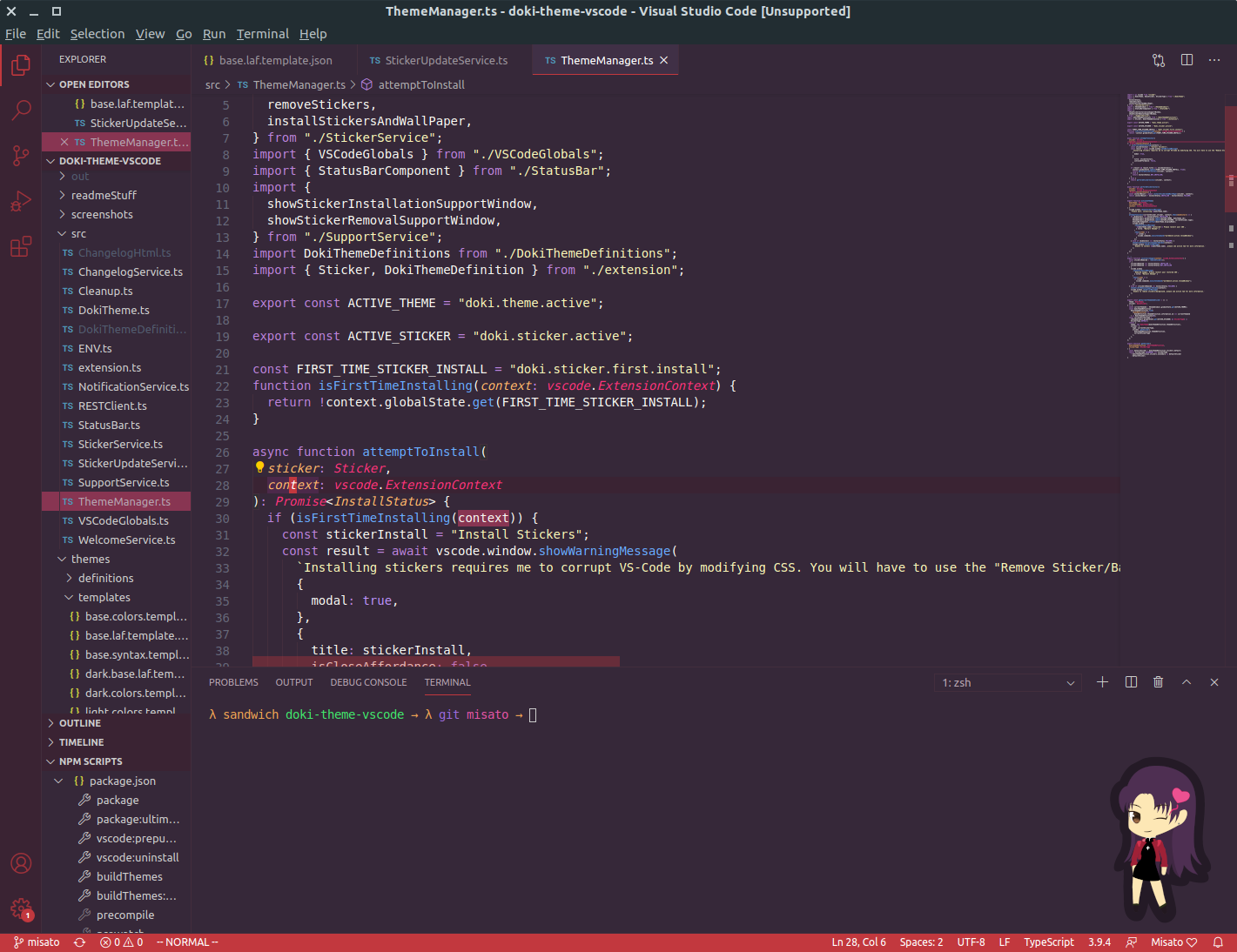This screenshot has width=1237, height=952.
Task: Click the attemptToInstall breadcrumb
Action: (x=413, y=84)
